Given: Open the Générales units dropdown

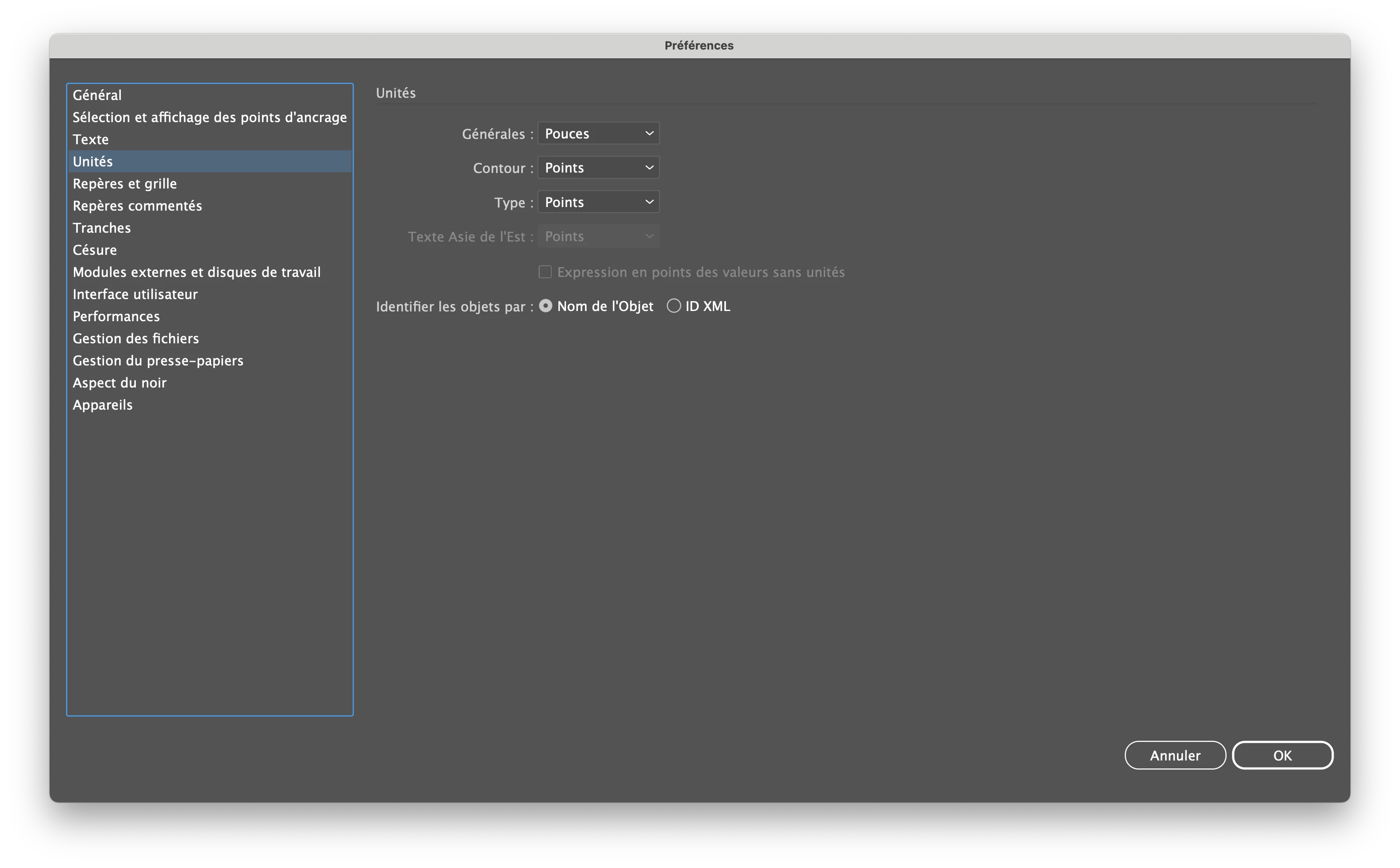Looking at the screenshot, I should click(598, 133).
